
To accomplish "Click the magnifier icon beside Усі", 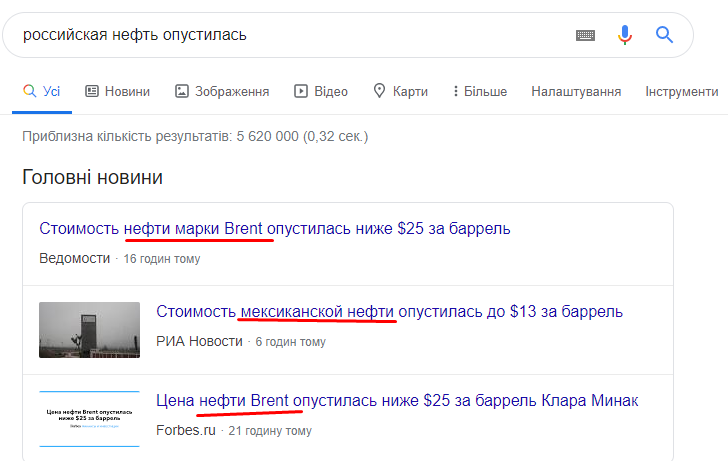I will point(30,91).
